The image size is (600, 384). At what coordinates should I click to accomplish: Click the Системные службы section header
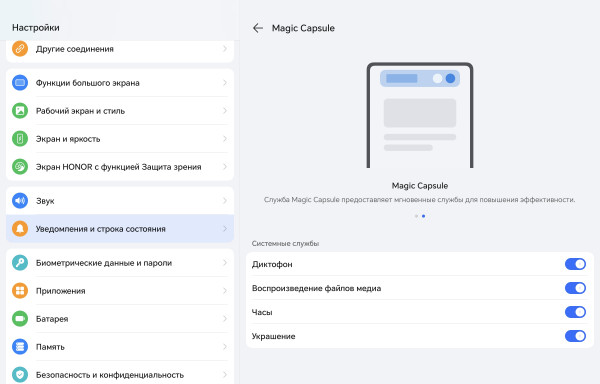pos(285,243)
